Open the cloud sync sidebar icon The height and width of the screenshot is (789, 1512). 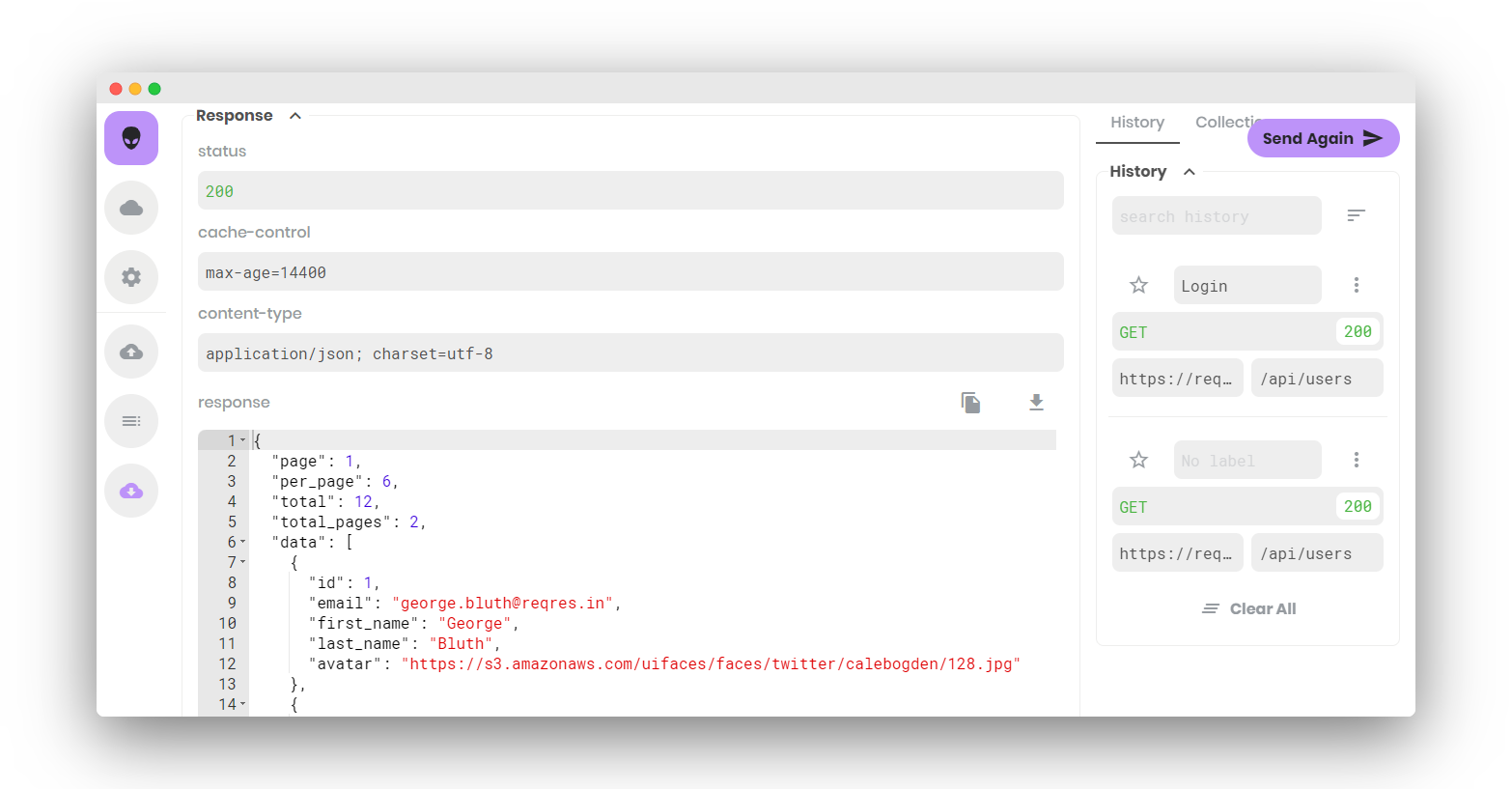[x=131, y=208]
